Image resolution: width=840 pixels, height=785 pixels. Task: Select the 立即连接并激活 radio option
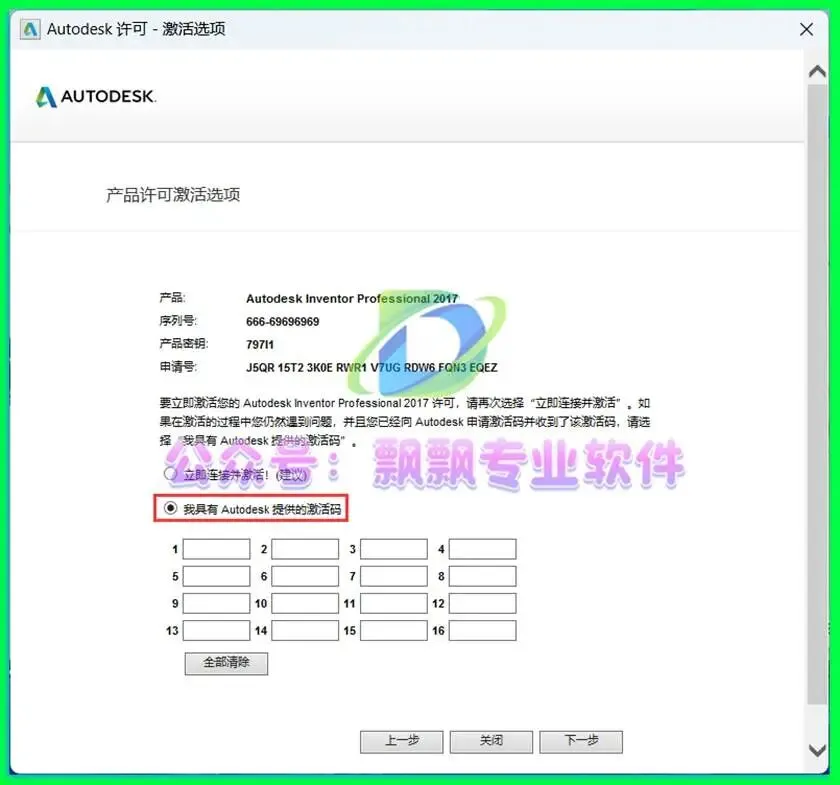pos(170,474)
